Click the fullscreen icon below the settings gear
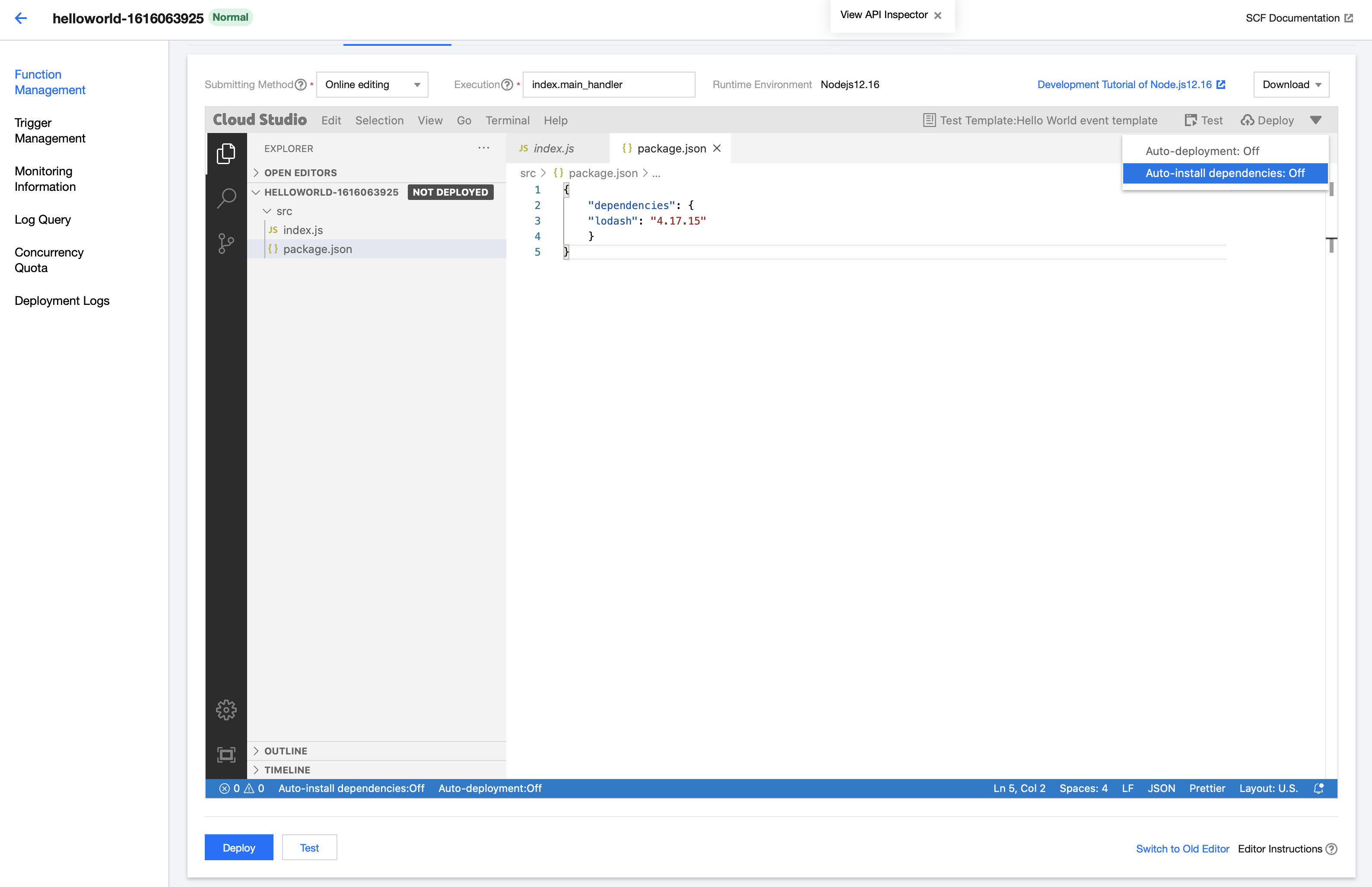This screenshot has height=887, width=1372. click(x=226, y=754)
